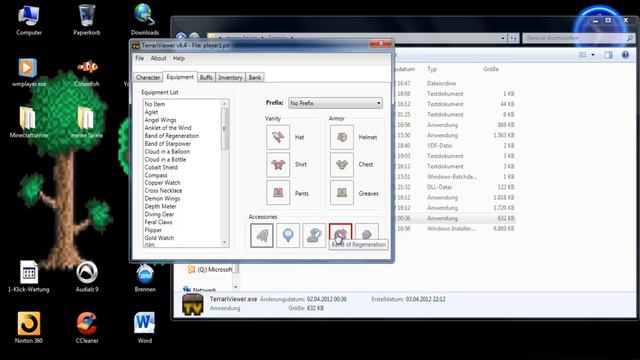Select No Item in equipment list
This screenshot has height=360, width=640.
click(155, 104)
